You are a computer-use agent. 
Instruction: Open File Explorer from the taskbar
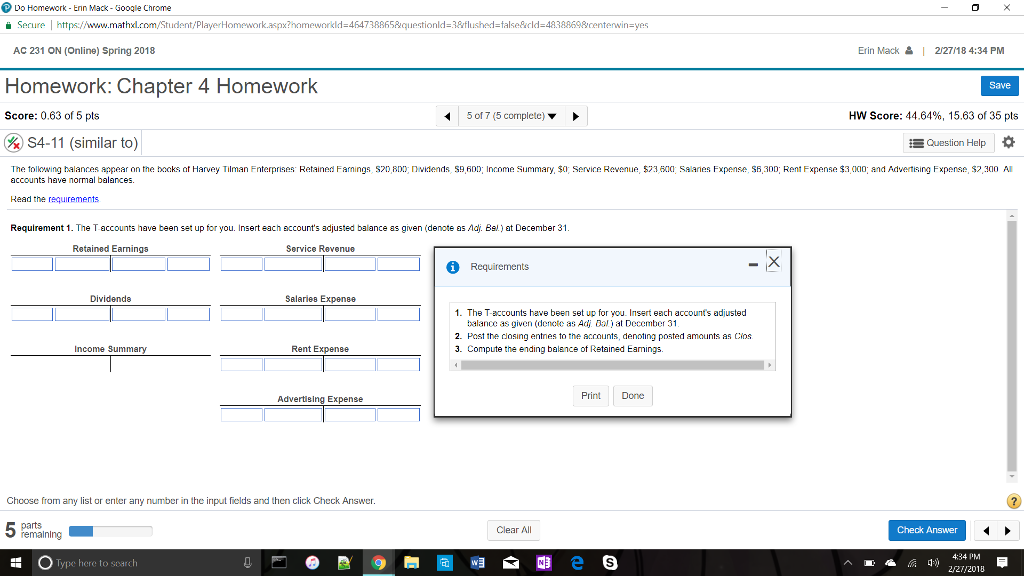point(411,562)
